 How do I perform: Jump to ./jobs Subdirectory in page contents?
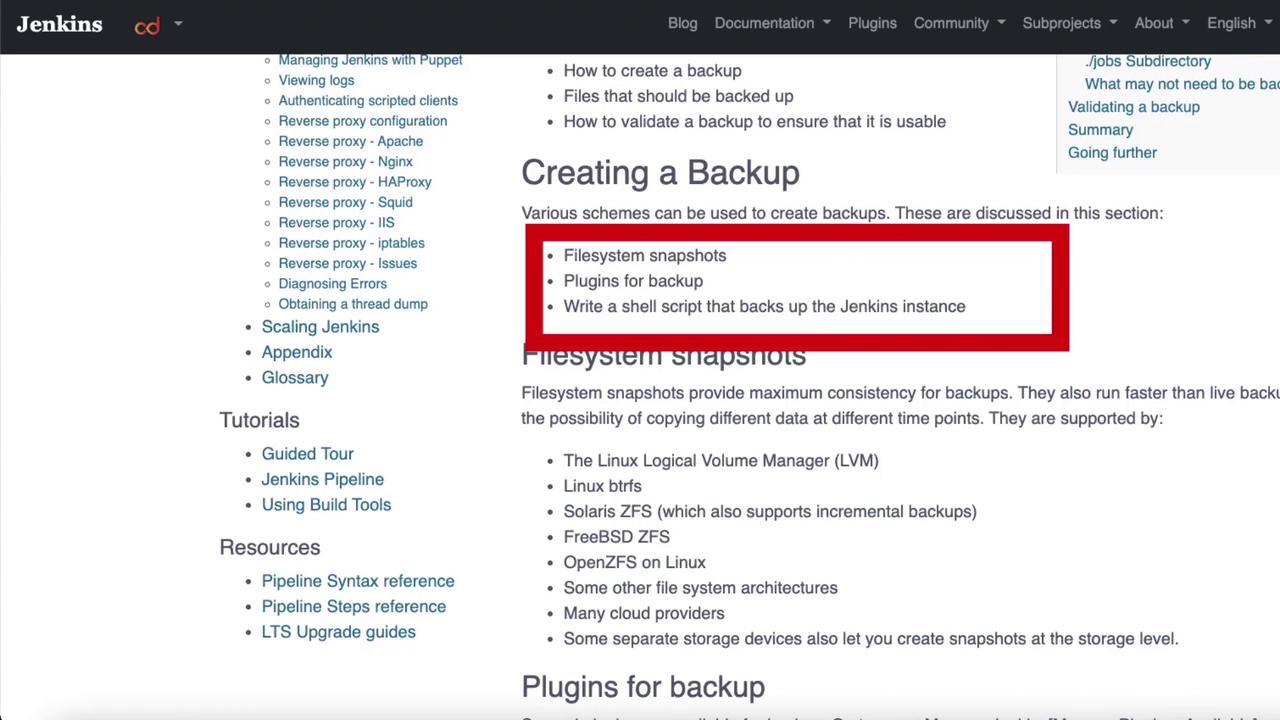[x=1148, y=61]
